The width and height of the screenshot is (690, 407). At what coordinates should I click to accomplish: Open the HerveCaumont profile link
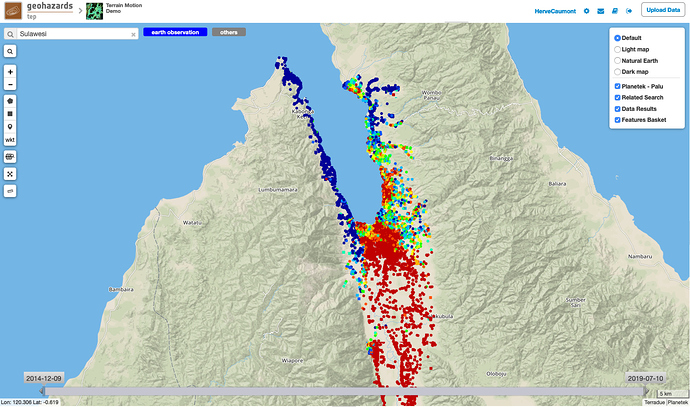point(555,11)
